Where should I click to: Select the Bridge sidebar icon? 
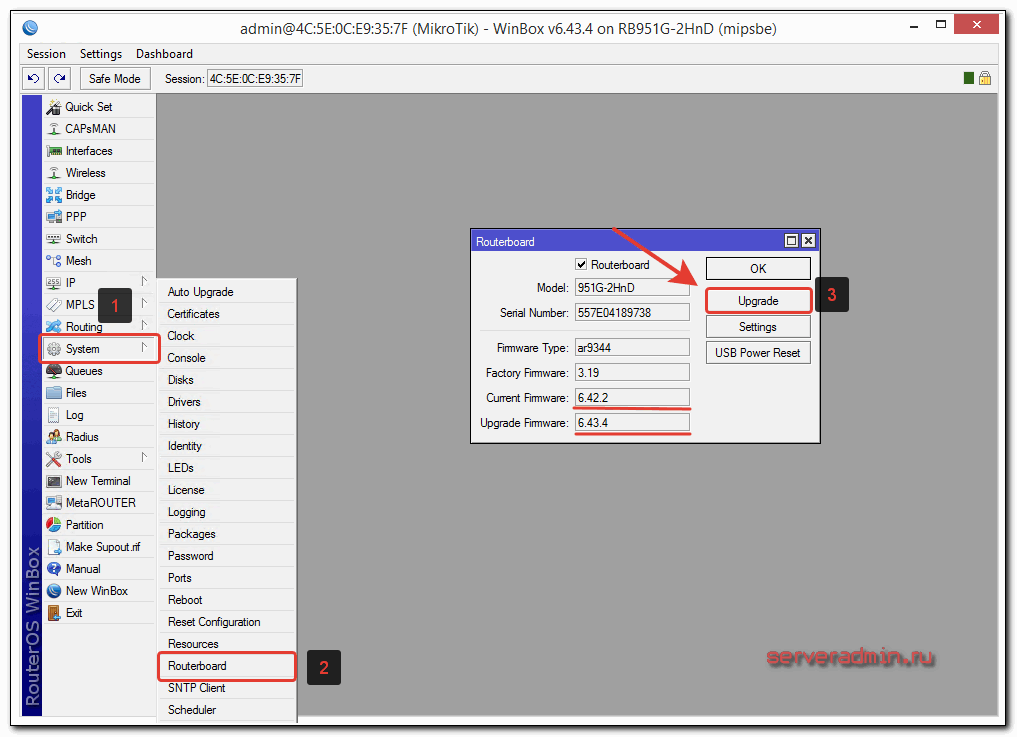coord(54,195)
